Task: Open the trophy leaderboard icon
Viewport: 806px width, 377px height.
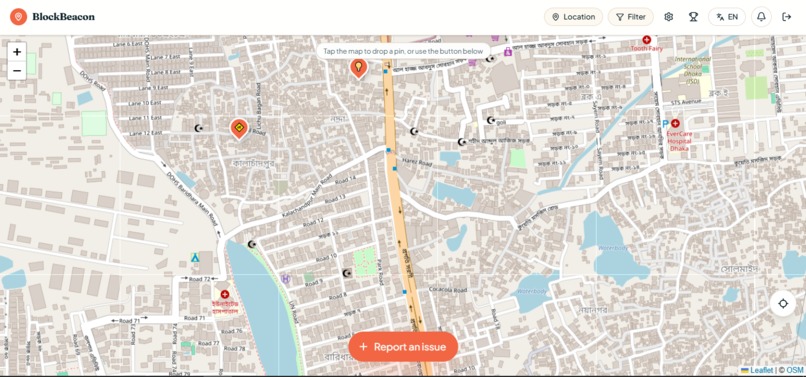Action: pos(693,17)
